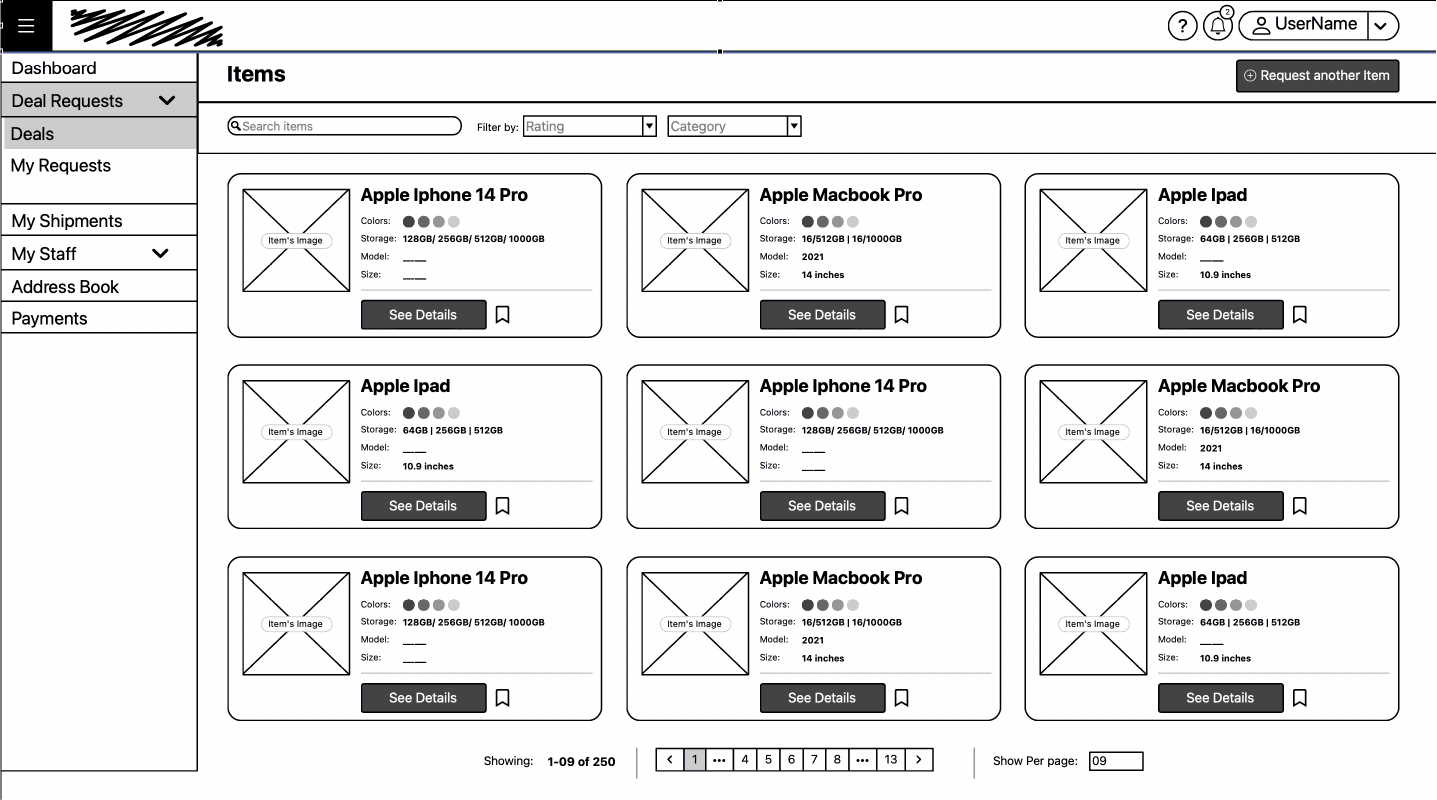This screenshot has height=800, width=1437.
Task: Go to next page using right arrow
Action: [919, 760]
